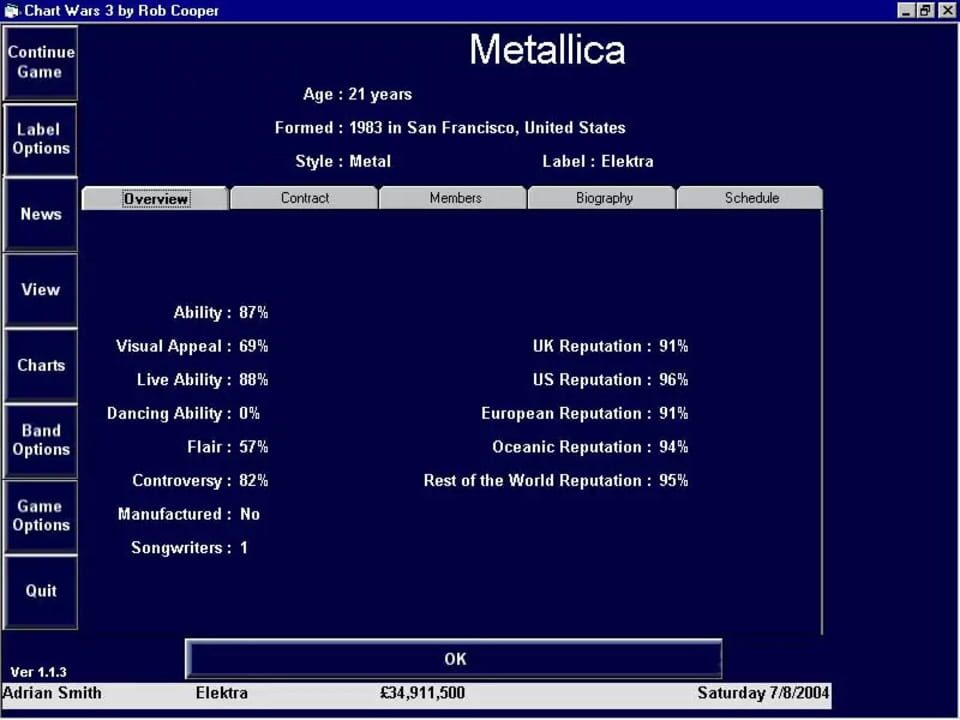Open the Game Options screen
This screenshot has height=720, width=960.
pyautogui.click(x=40, y=516)
